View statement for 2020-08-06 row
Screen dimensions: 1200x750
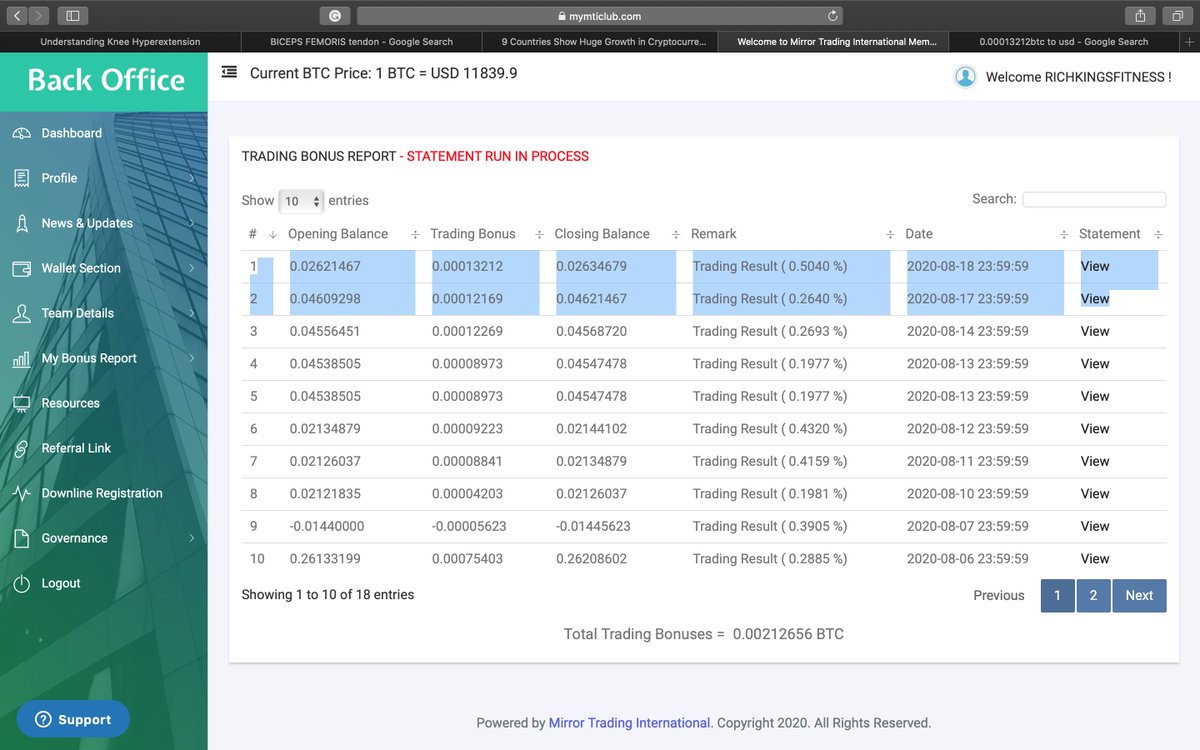1095,558
